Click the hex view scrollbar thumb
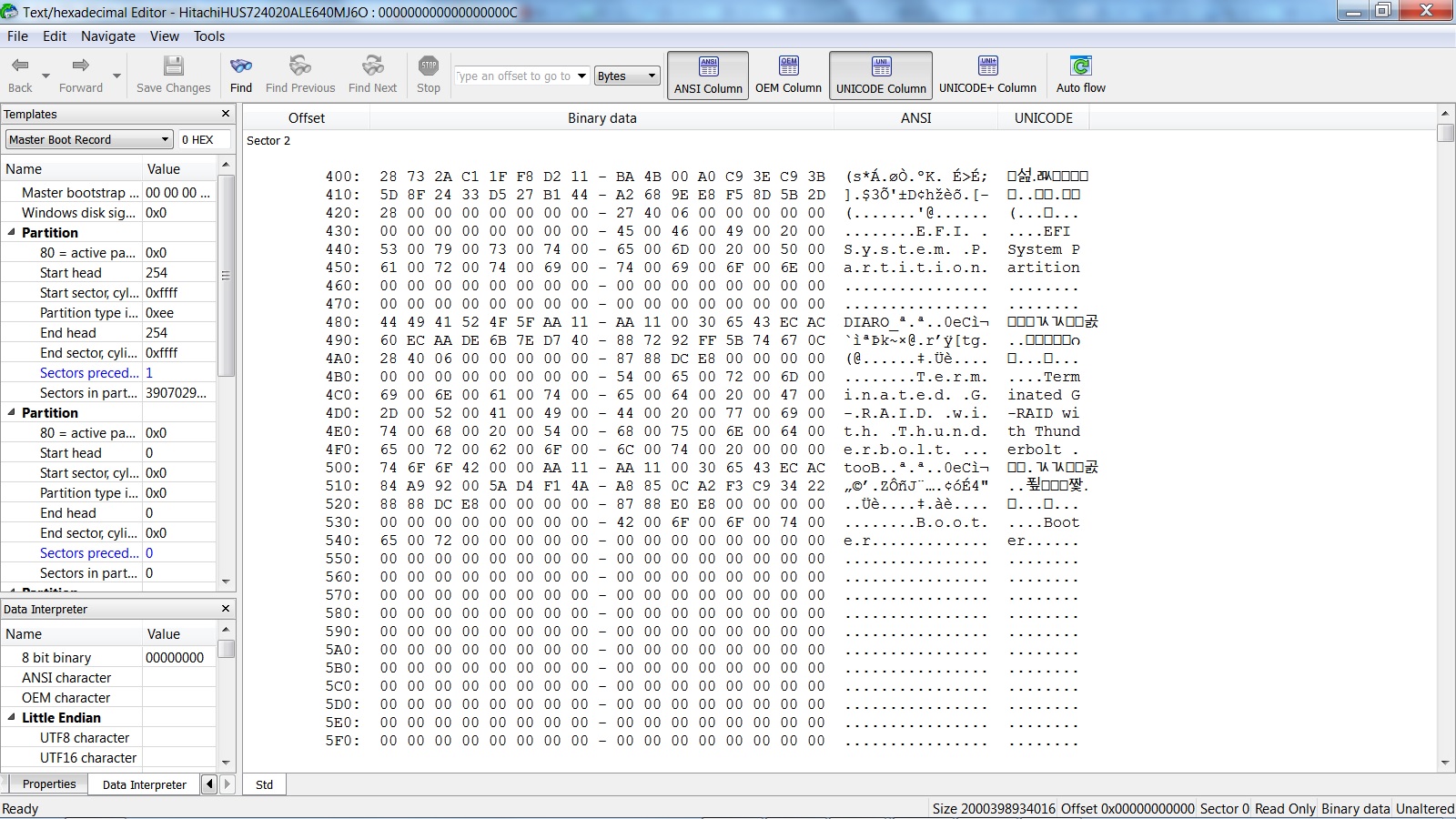Image resolution: width=1456 pixels, height=819 pixels. click(x=1445, y=132)
